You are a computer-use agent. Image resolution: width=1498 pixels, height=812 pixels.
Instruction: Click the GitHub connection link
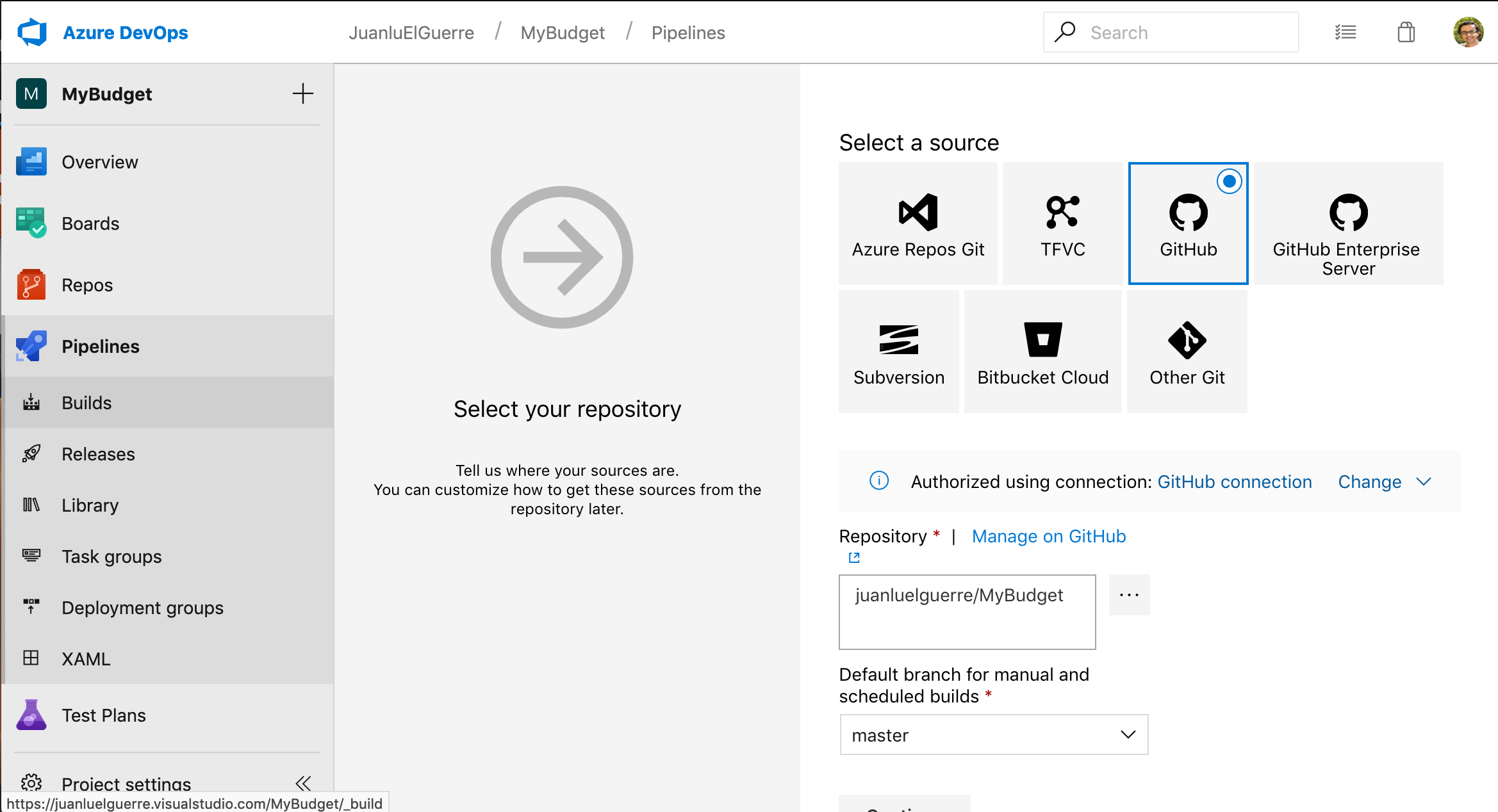click(x=1234, y=482)
